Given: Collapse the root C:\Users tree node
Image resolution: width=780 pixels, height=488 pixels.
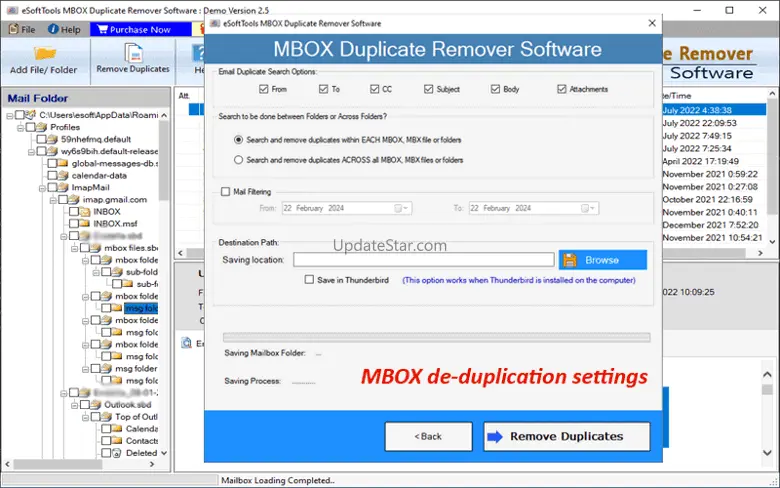Looking at the screenshot, I should tap(9, 116).
